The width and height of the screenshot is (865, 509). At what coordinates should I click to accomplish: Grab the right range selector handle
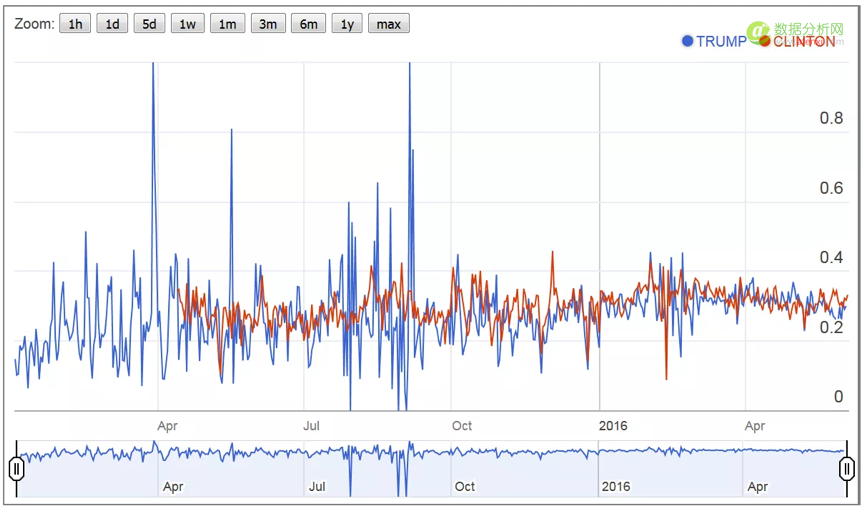847,468
